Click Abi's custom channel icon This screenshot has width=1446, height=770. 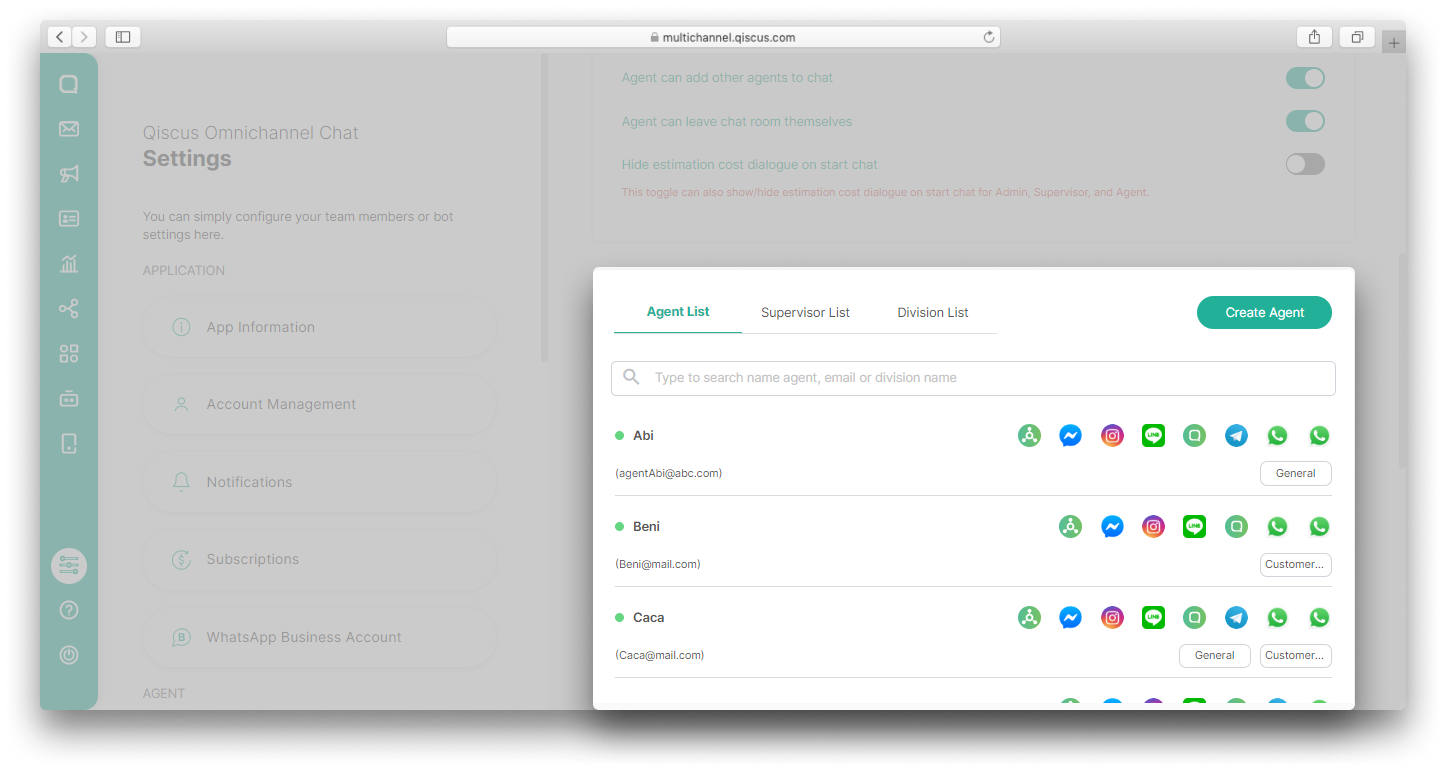tap(1029, 436)
